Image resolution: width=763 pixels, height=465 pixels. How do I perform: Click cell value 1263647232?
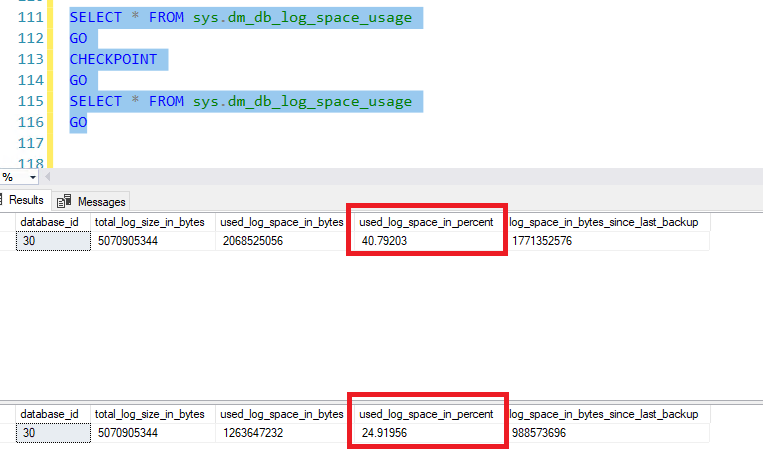pyautogui.click(x=253, y=433)
